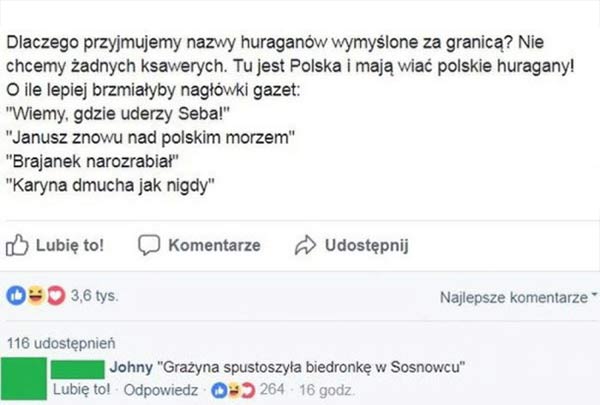Click the laughing haha reaction icon on post

tap(29, 297)
